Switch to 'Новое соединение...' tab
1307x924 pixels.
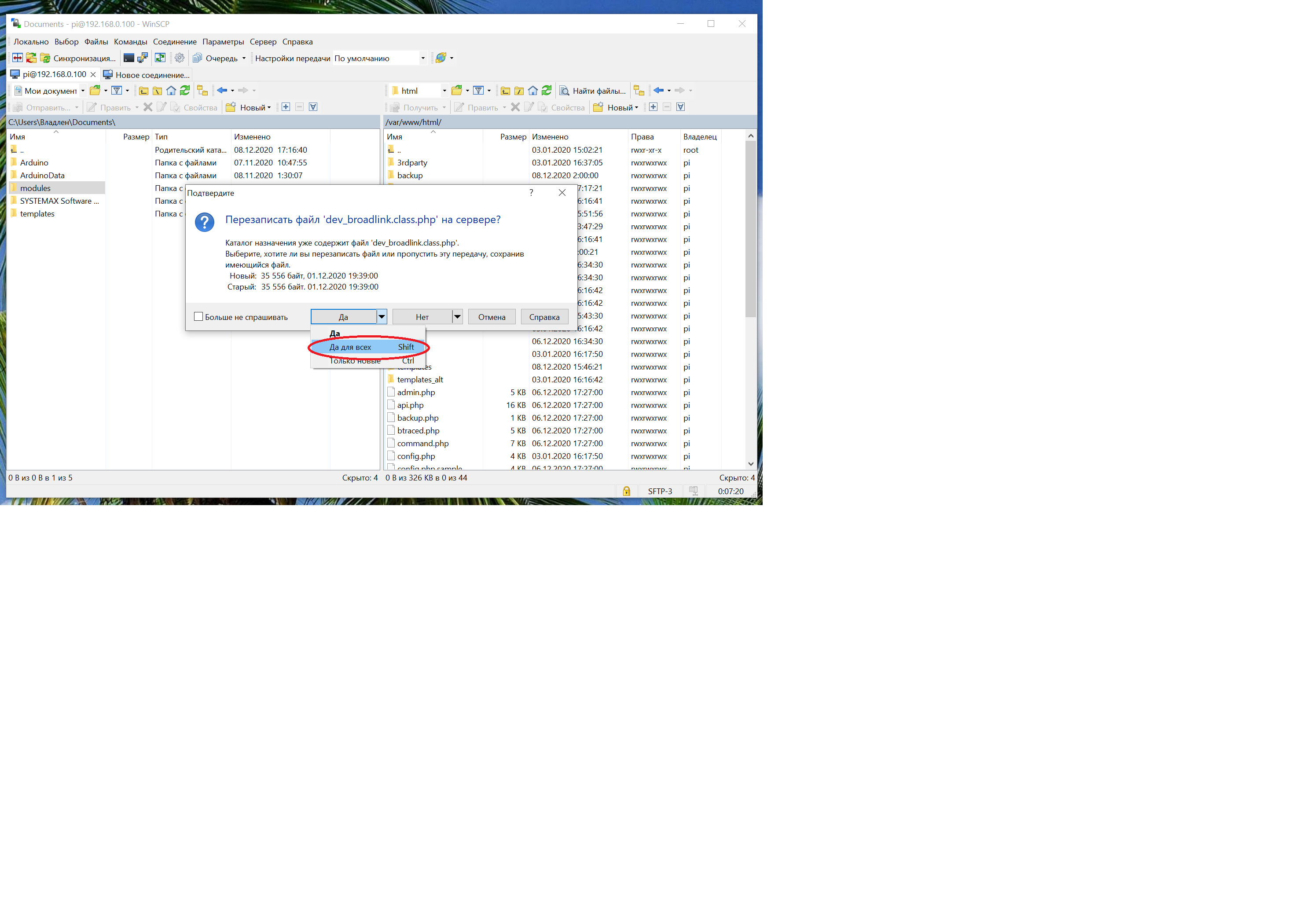point(146,75)
